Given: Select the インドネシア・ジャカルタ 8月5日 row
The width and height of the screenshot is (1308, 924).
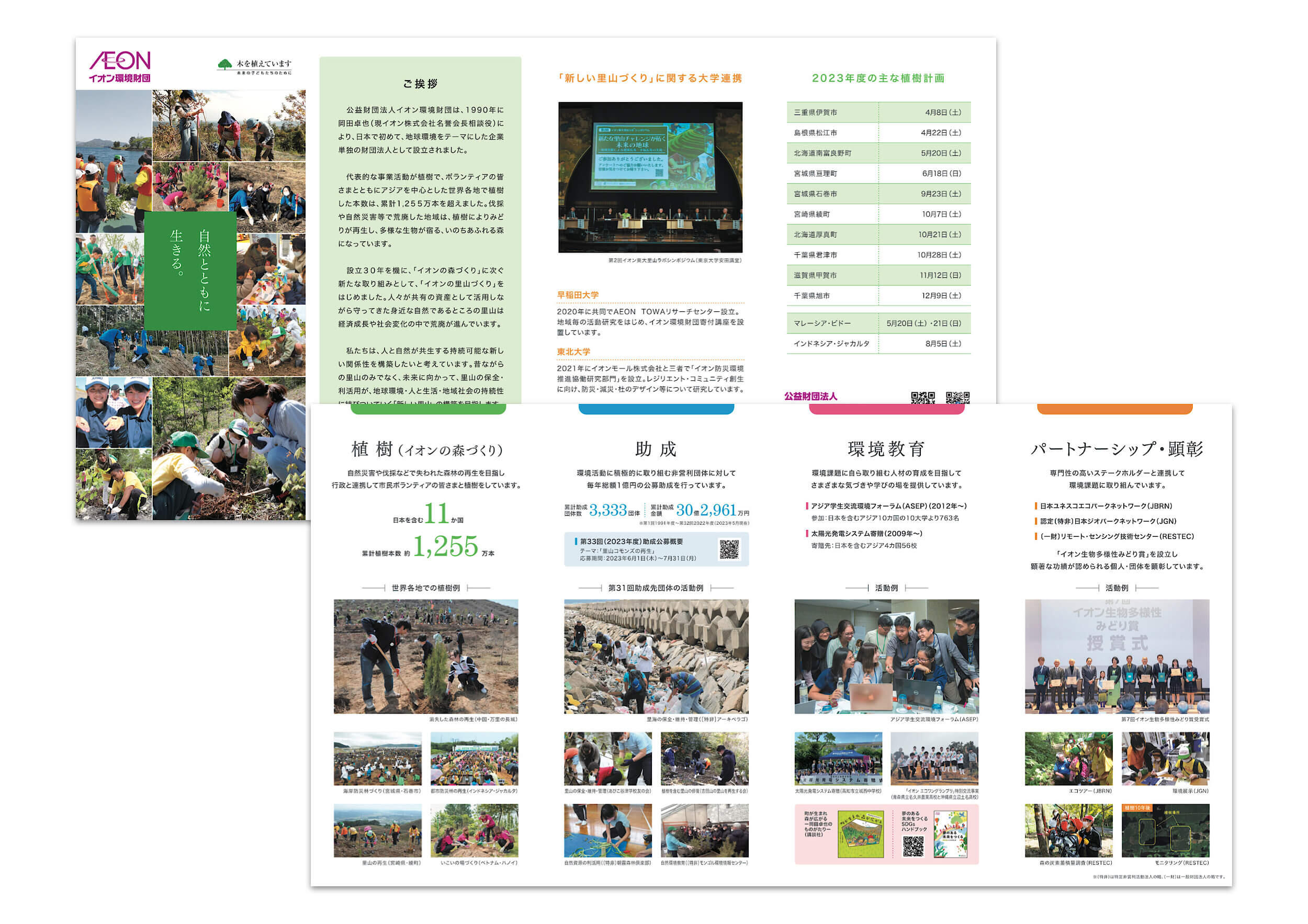Looking at the screenshot, I should tap(878, 344).
